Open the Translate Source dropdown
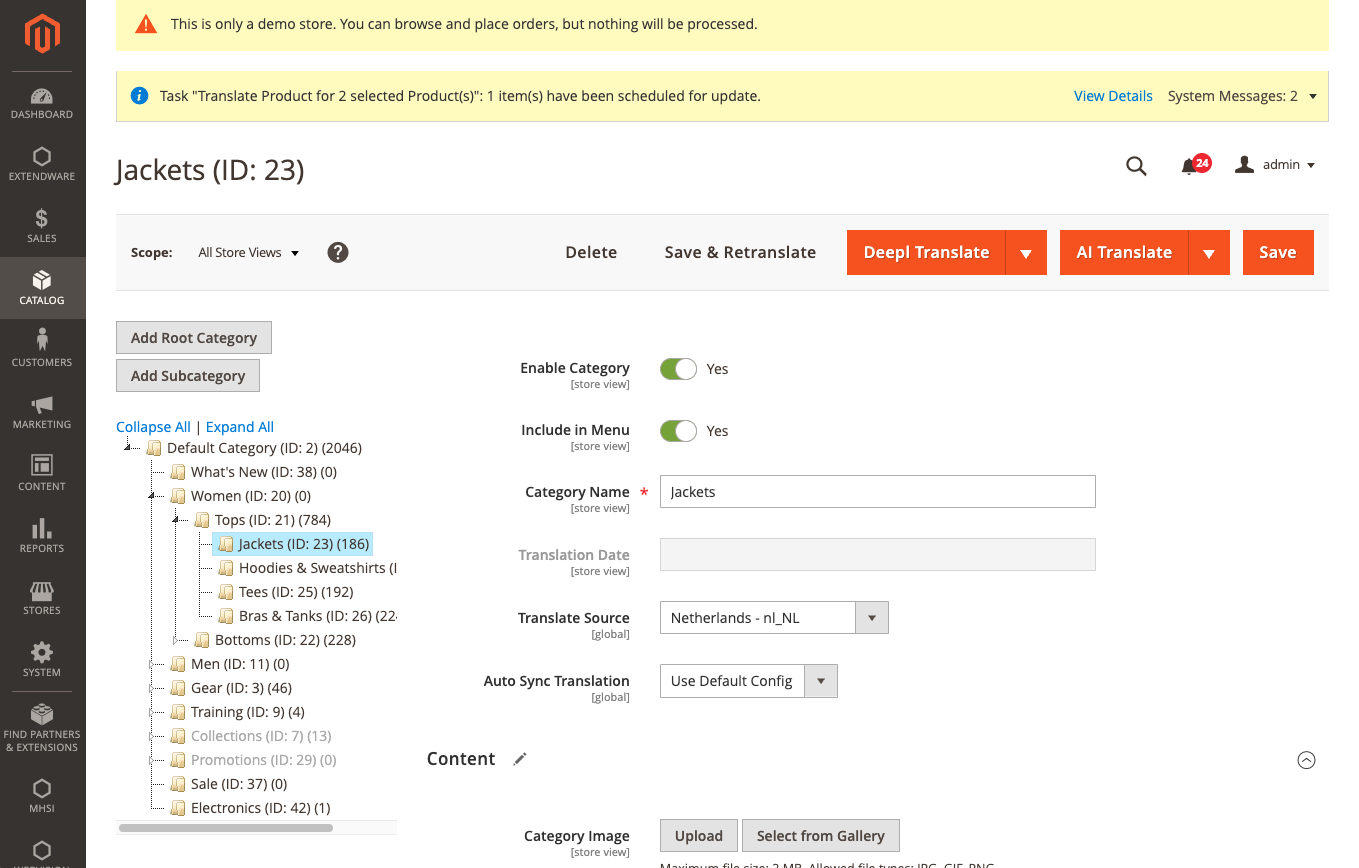 coord(773,618)
